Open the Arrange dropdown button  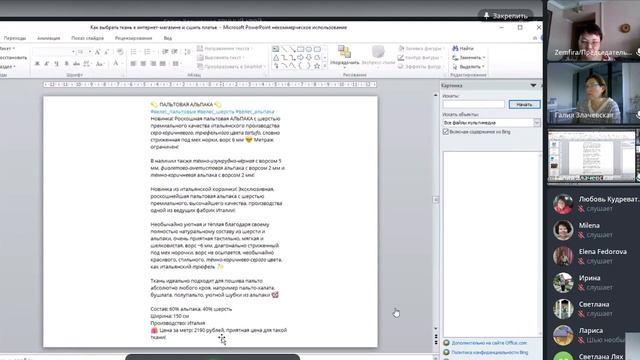click(x=344, y=57)
